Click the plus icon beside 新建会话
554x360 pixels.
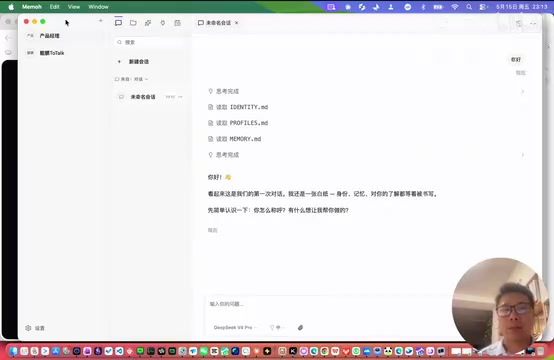[x=119, y=61]
